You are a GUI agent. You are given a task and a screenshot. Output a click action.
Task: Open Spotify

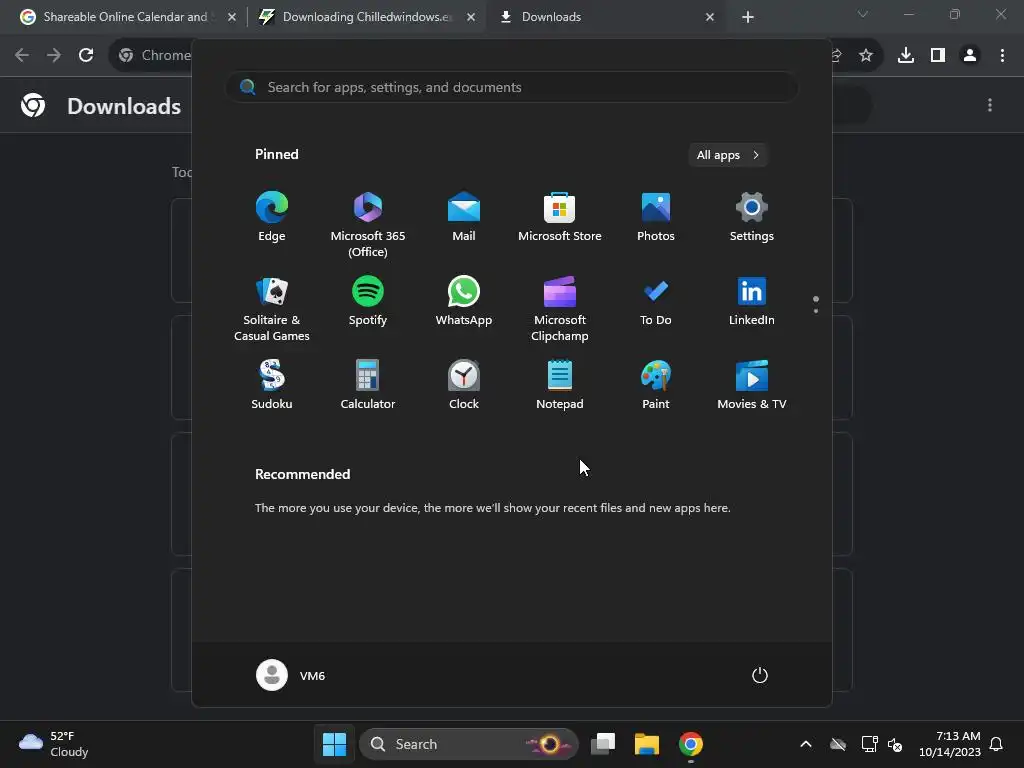point(368,301)
